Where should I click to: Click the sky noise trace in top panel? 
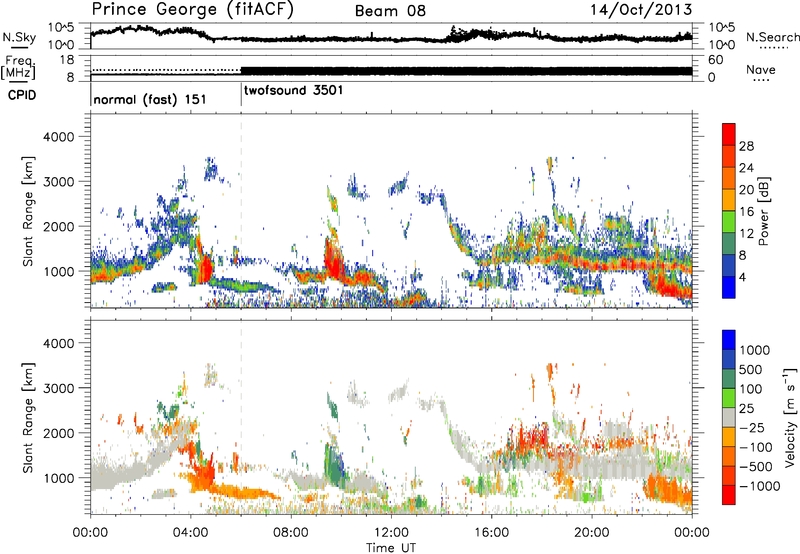click(391, 37)
